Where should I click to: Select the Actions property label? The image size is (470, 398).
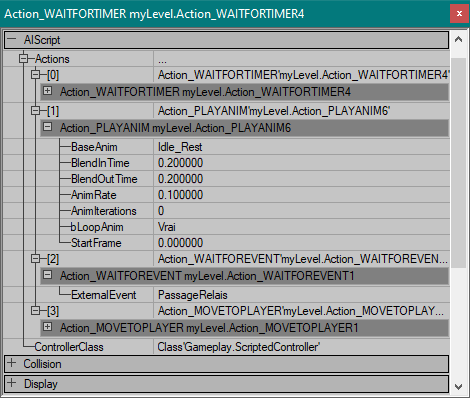52,59
